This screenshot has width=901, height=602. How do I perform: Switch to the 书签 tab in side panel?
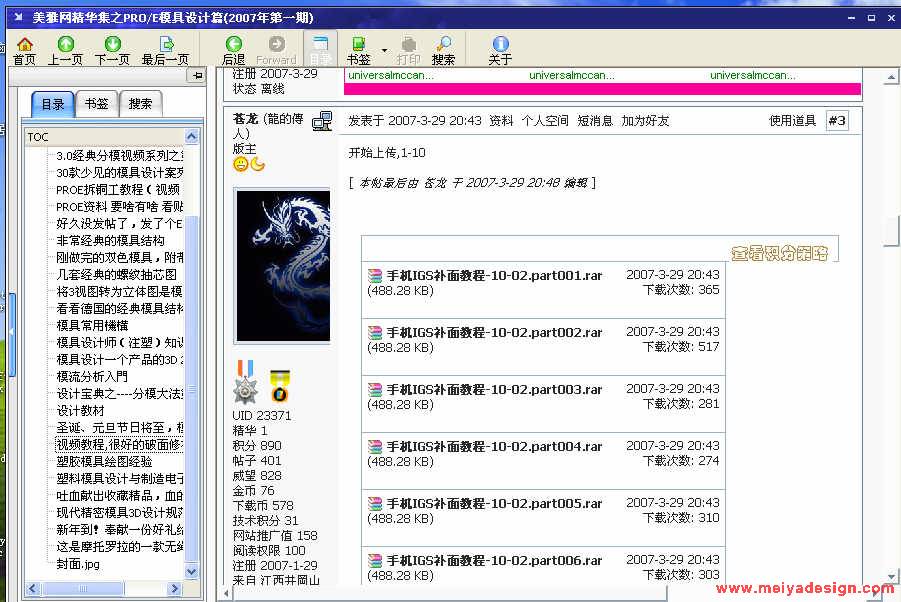click(97, 104)
